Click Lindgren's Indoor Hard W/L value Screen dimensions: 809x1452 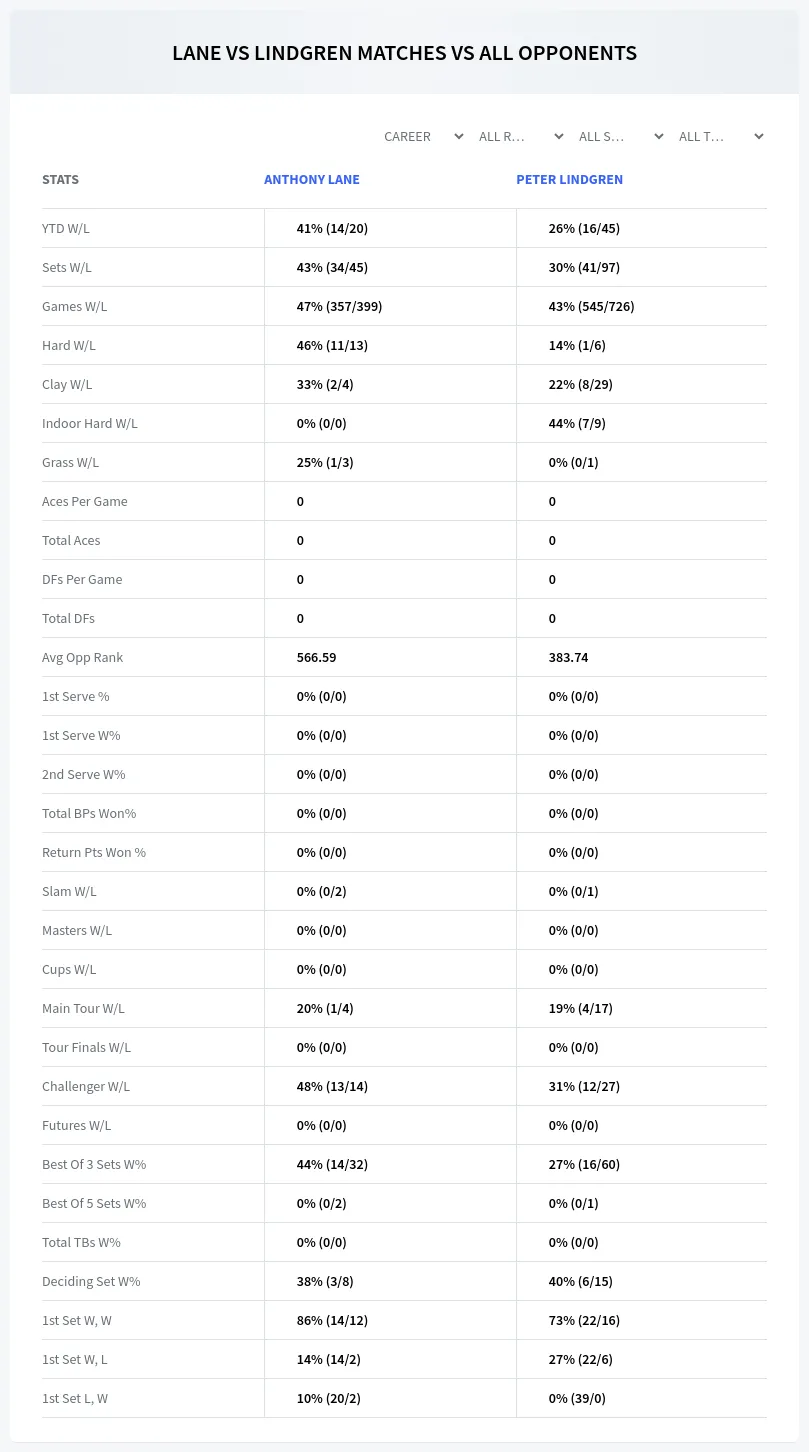point(577,424)
